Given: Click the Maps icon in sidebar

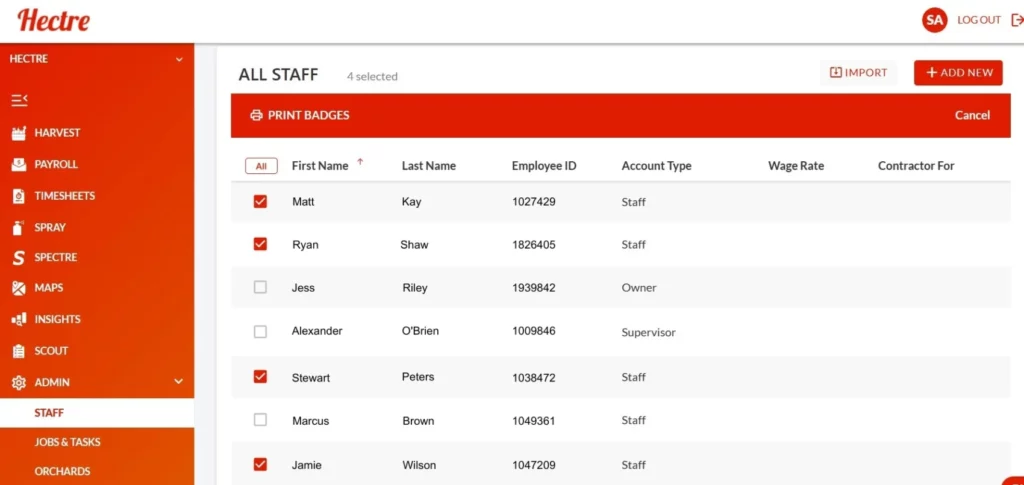Looking at the screenshot, I should (x=18, y=288).
